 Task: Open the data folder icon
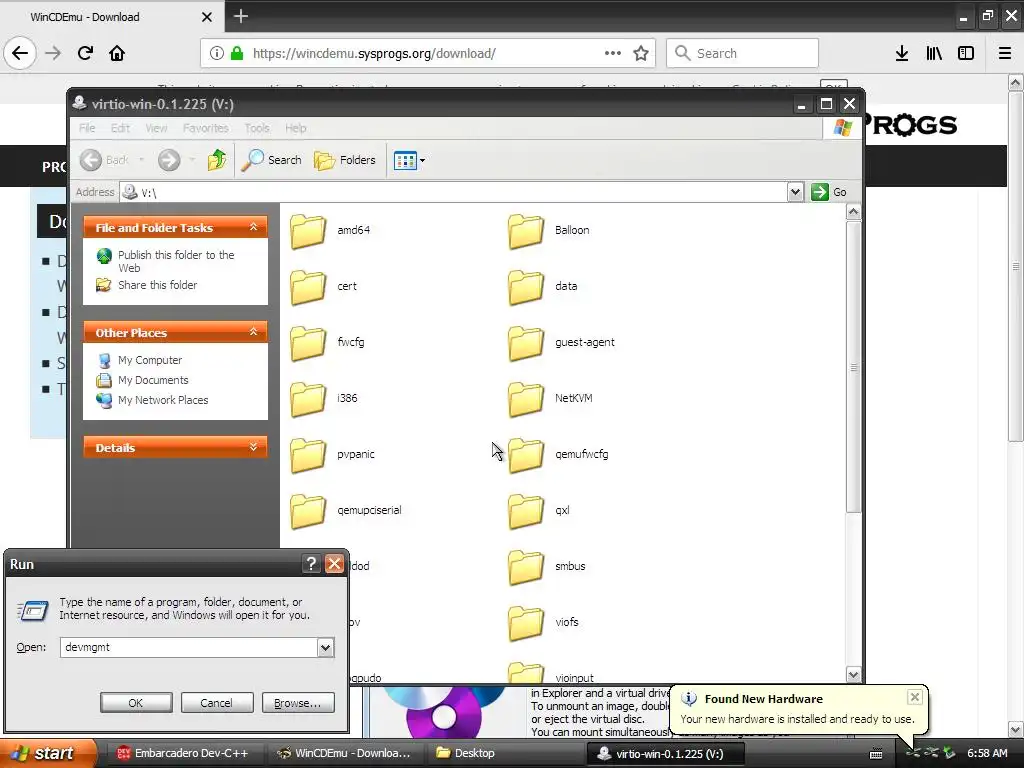tap(526, 287)
